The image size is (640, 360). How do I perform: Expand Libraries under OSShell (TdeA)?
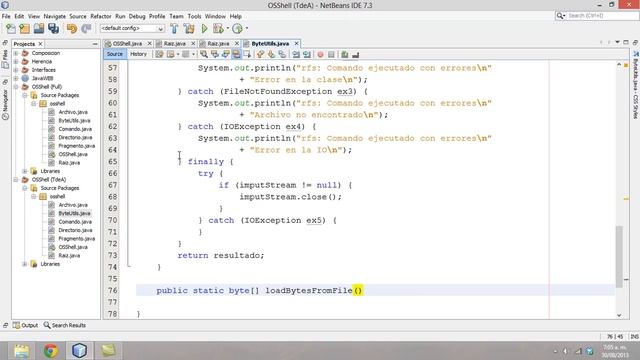(25, 264)
